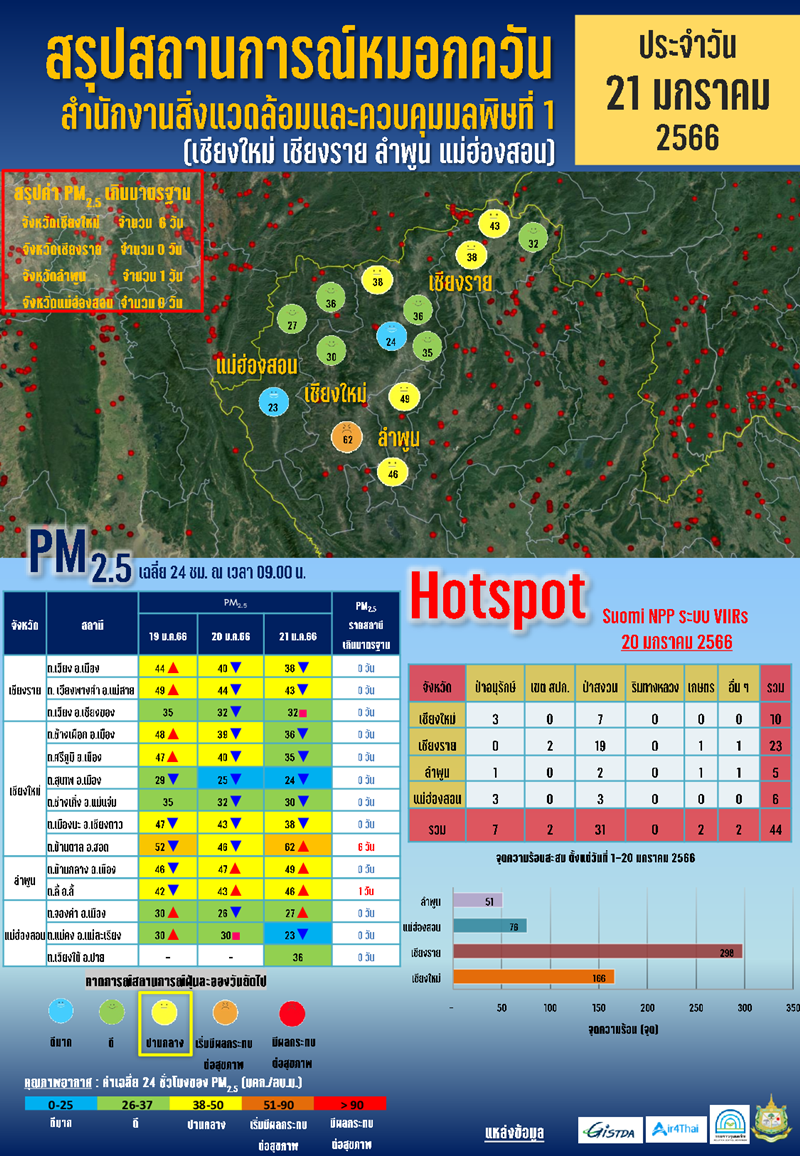Click the highlighted yellow face legend icon
Viewport: 800px width, 1156px height.
tap(163, 1014)
